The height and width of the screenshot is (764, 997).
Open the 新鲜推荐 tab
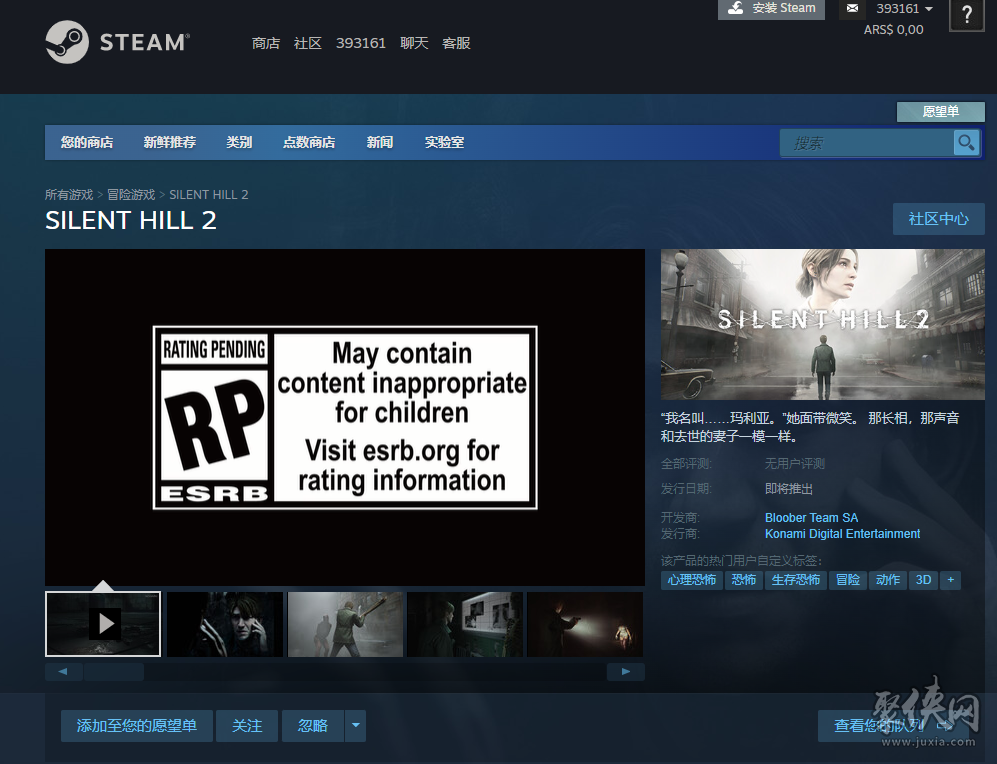pos(170,142)
